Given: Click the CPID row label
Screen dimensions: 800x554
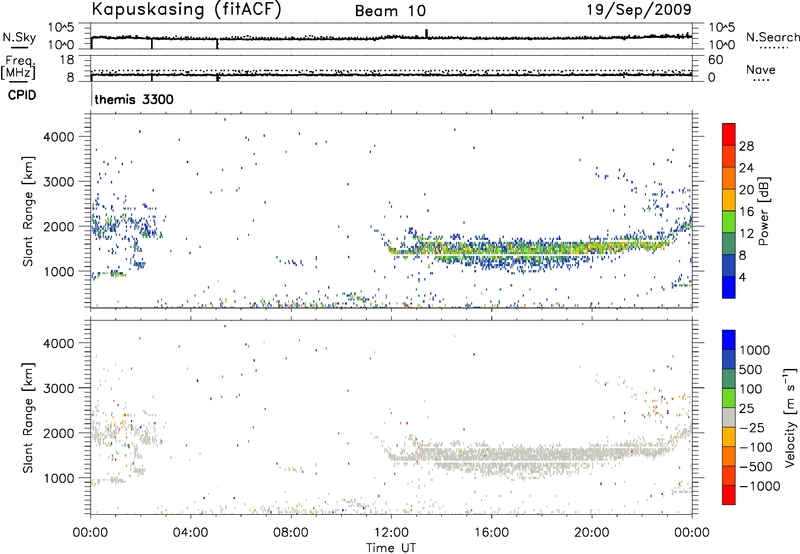Looking at the screenshot, I should [22, 95].
